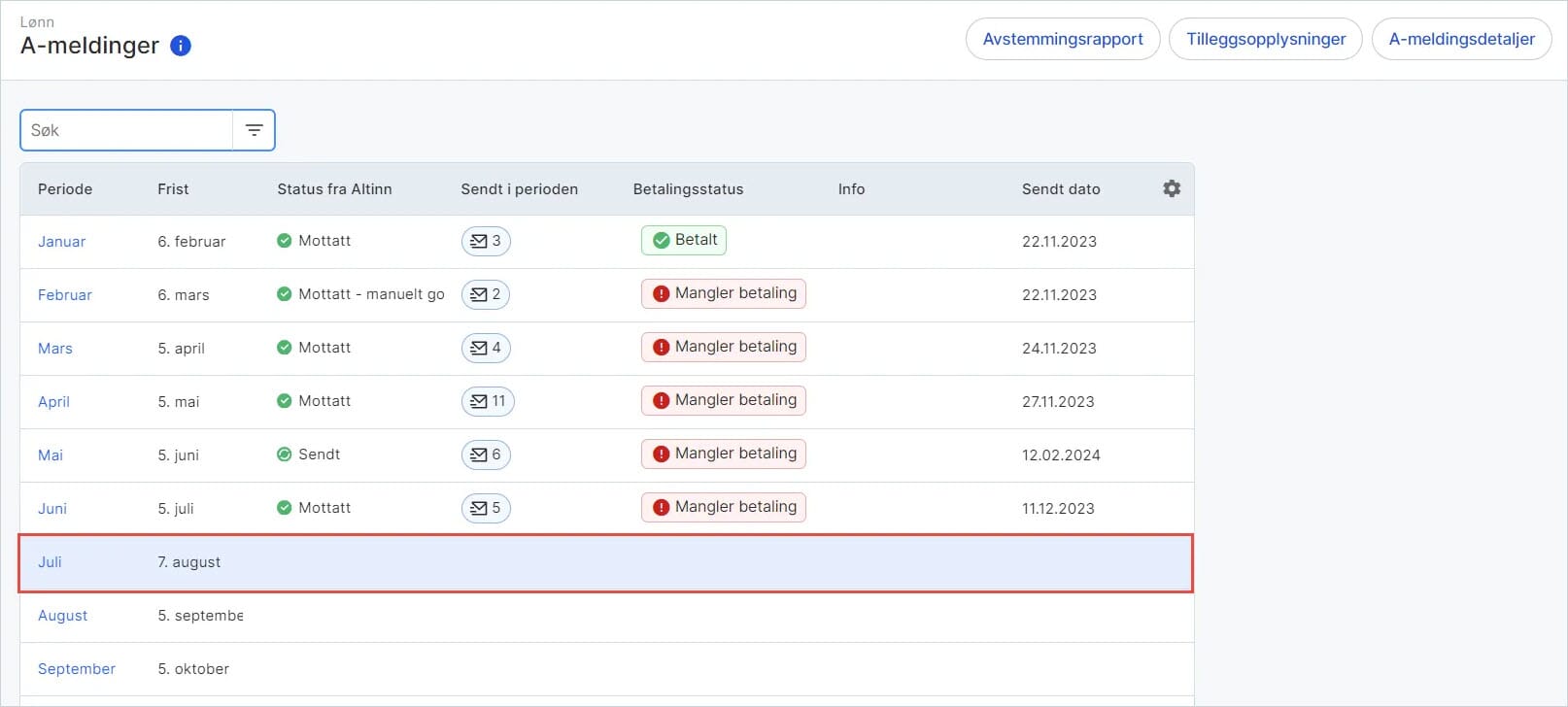Open the August period link
The height and width of the screenshot is (707, 1568).
pos(62,616)
